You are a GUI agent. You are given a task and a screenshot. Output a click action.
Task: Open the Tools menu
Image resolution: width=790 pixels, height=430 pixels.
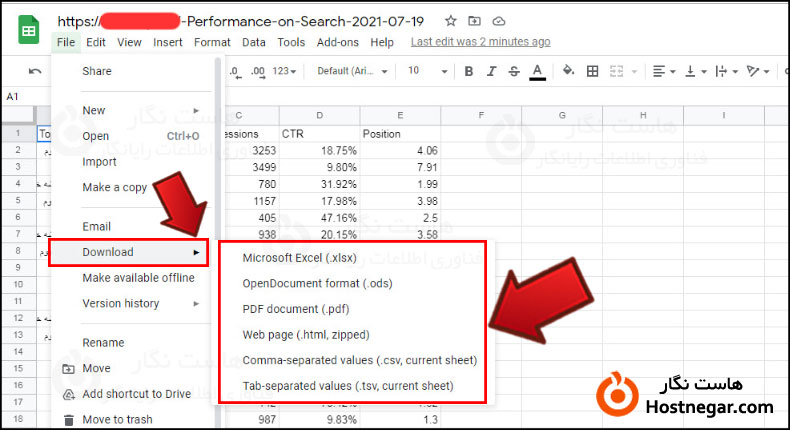coord(291,42)
